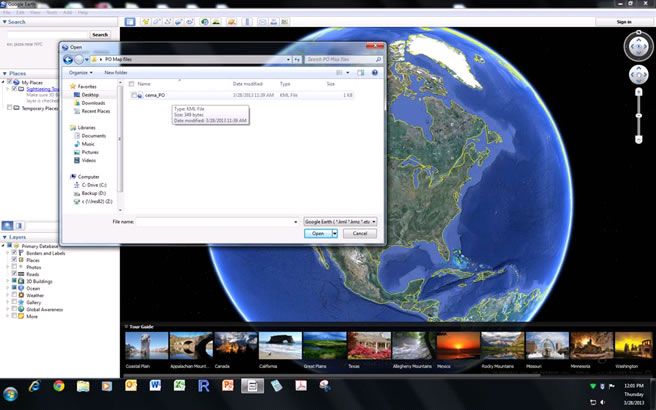Click the refresh icon beside the address bar

coord(297,60)
